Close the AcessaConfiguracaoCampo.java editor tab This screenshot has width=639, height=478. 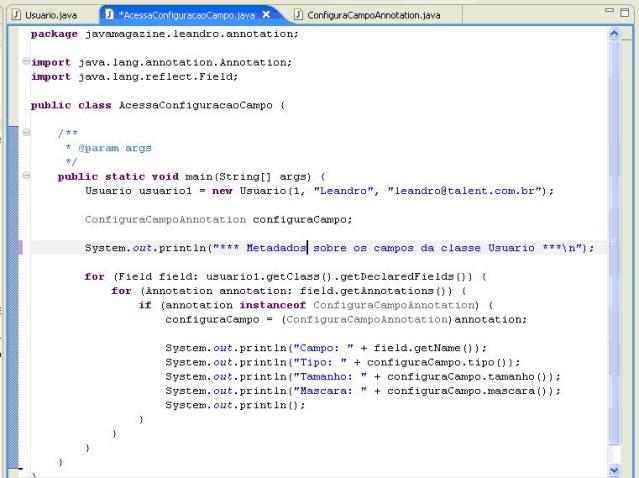pyautogui.click(x=266, y=15)
